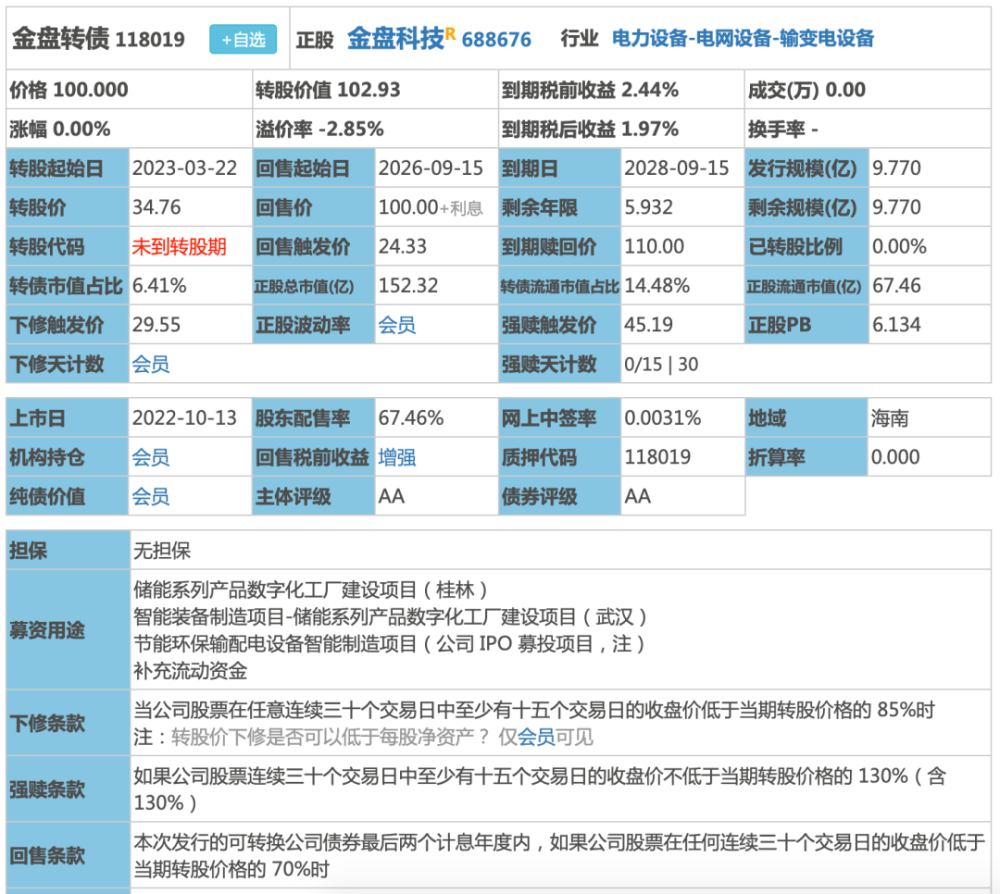Click the 会员 link beside 纯债价值
The height and width of the screenshot is (894, 1000).
(x=151, y=496)
